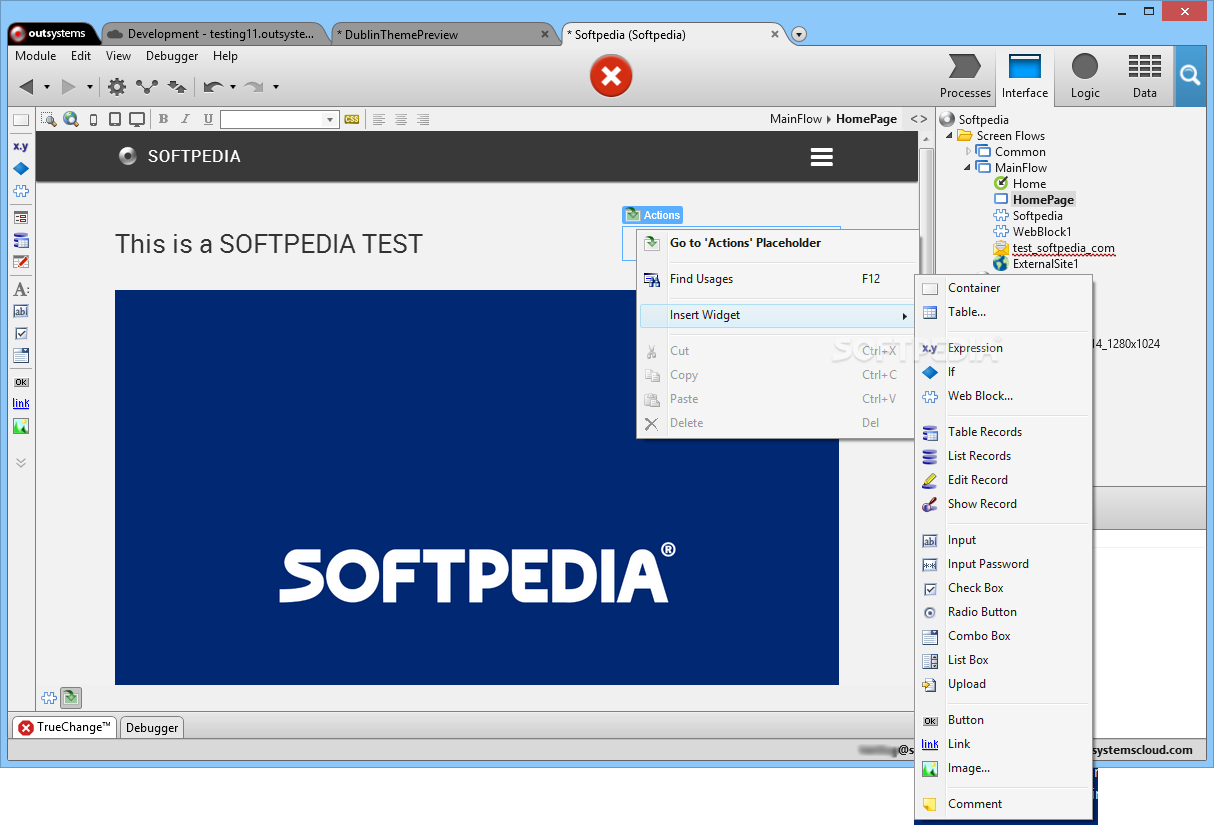Switch to desktop monitor preview icon
This screenshot has width=1214, height=825.
pyautogui.click(x=137, y=119)
